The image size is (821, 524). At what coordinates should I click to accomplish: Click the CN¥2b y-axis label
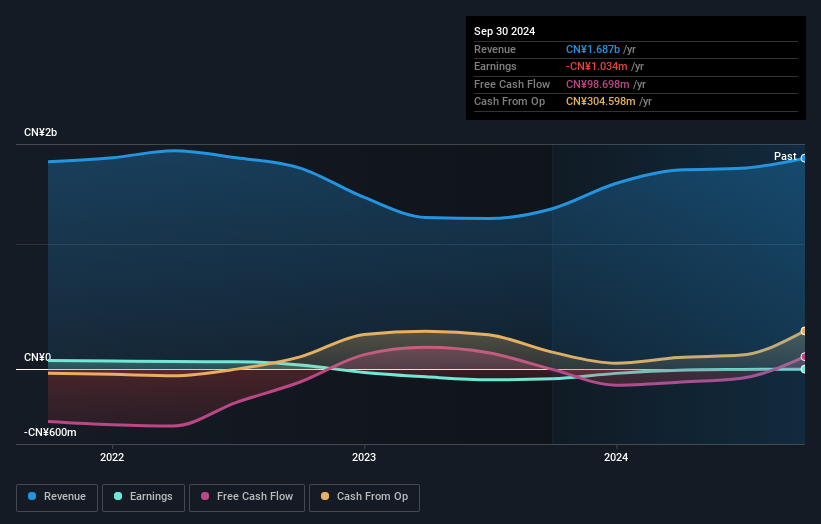pos(40,132)
